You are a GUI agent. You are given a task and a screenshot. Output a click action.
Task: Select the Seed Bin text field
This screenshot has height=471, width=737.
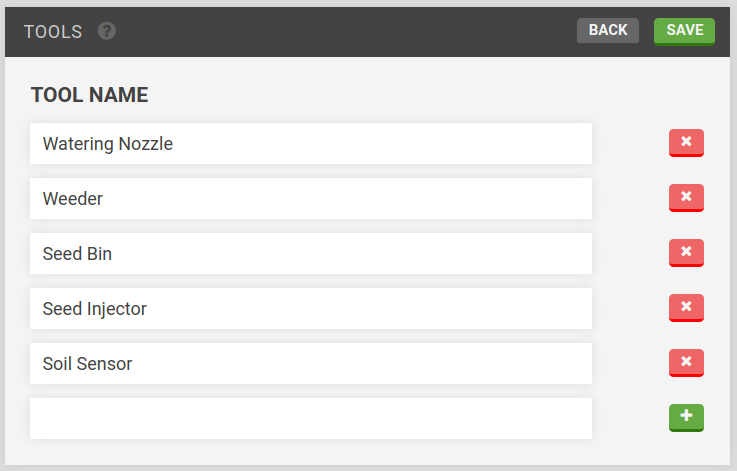pos(310,254)
